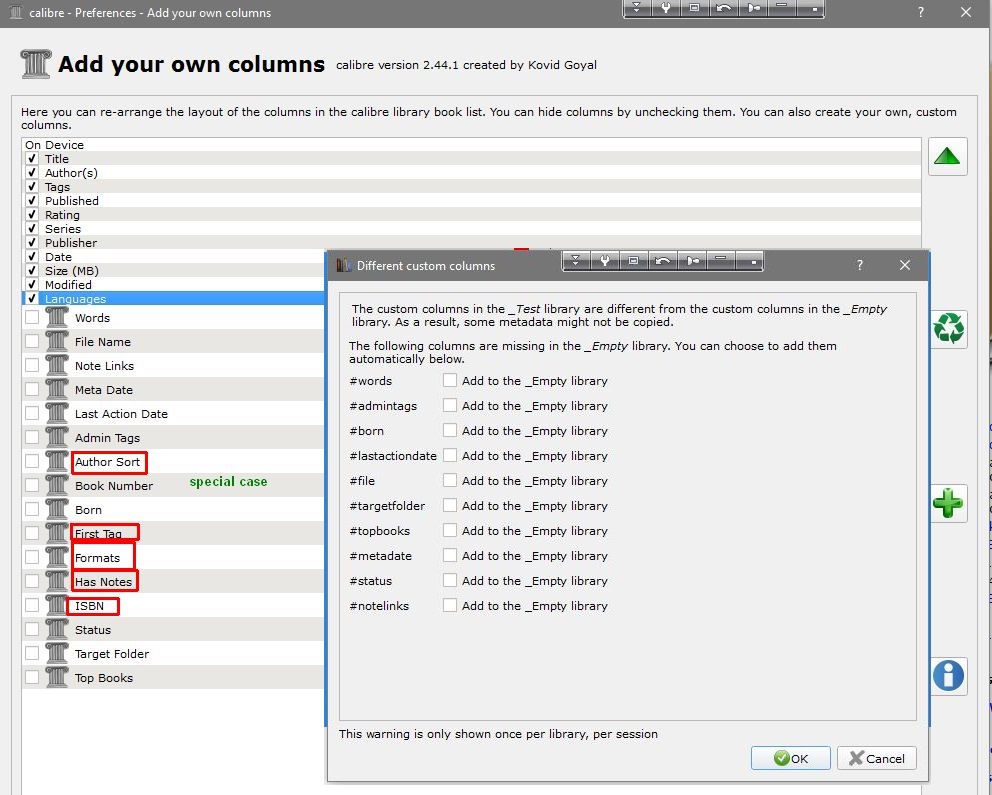This screenshot has width=992, height=795.
Task: Select the Admin Tags column row
Action: pos(174,437)
